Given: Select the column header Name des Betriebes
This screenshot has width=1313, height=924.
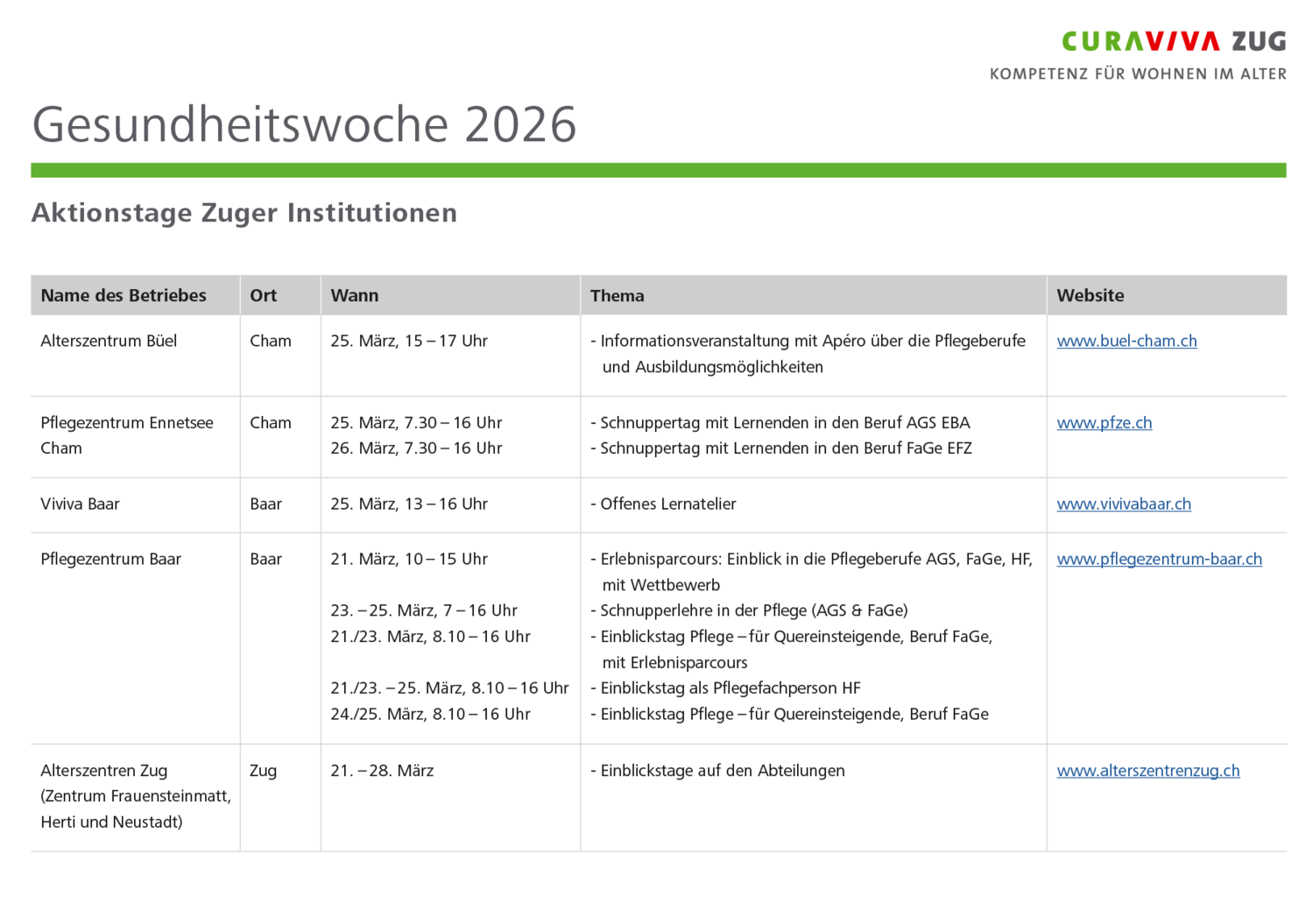Looking at the screenshot, I should point(123,295).
